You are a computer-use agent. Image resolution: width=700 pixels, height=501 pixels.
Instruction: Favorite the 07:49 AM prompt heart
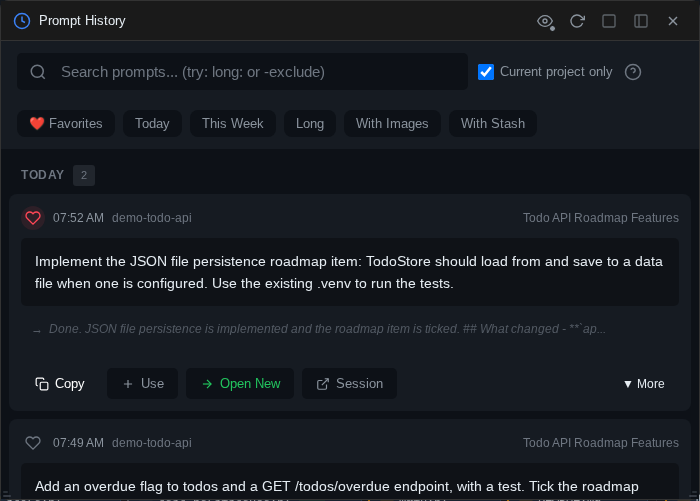(33, 443)
